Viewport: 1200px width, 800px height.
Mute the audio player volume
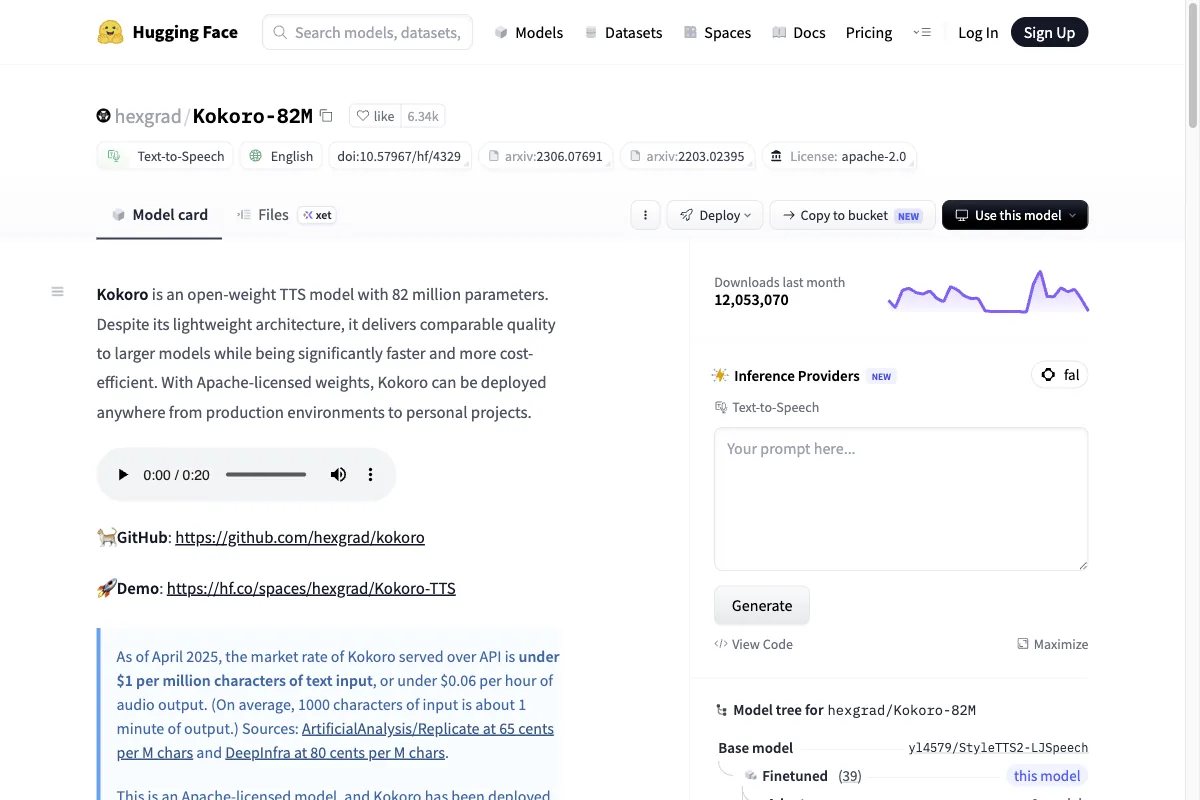click(x=338, y=475)
